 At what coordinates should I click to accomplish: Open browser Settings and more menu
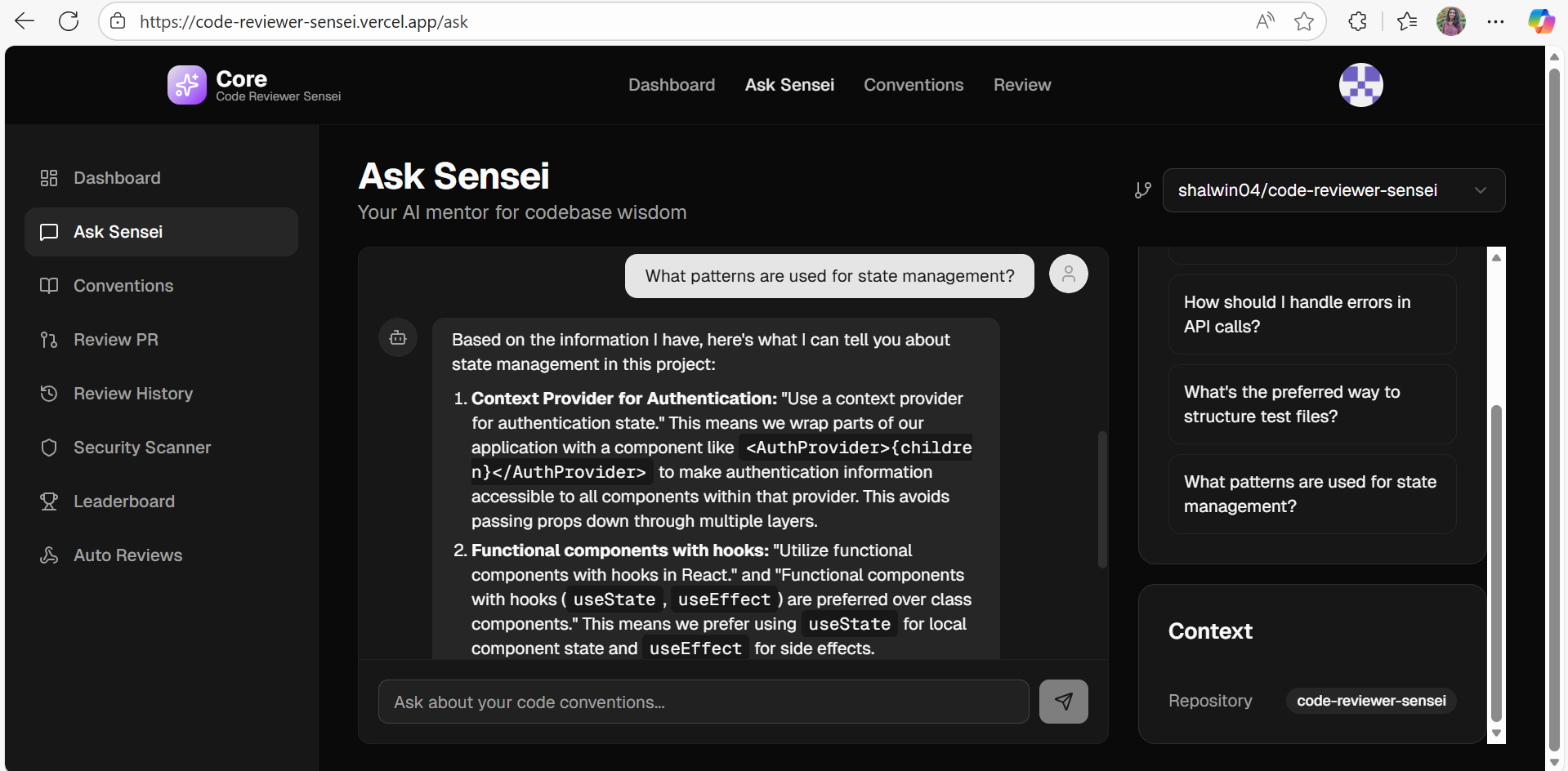[1495, 22]
